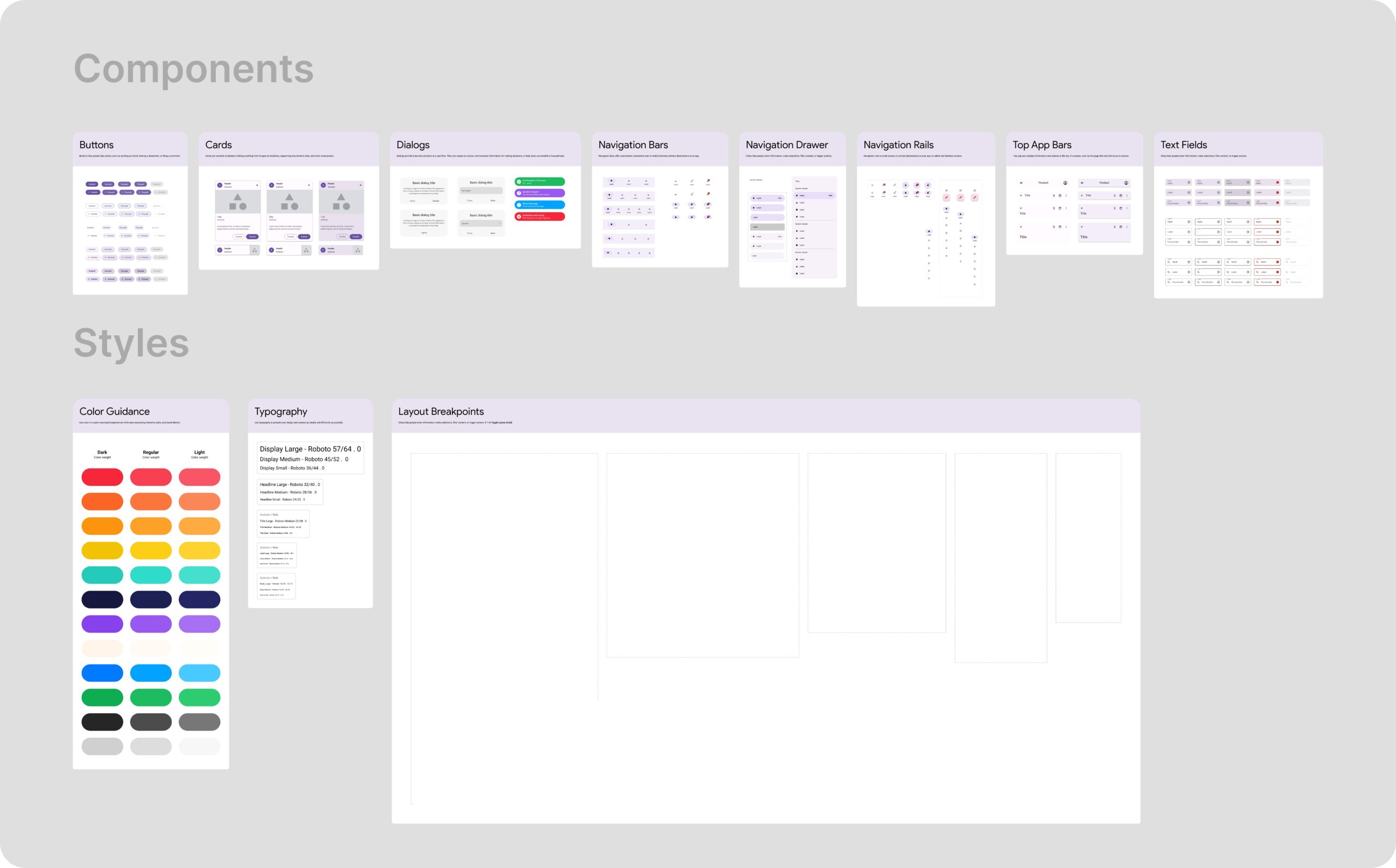The image size is (1396, 868).
Task: Select the Components heading text
Action: 194,69
